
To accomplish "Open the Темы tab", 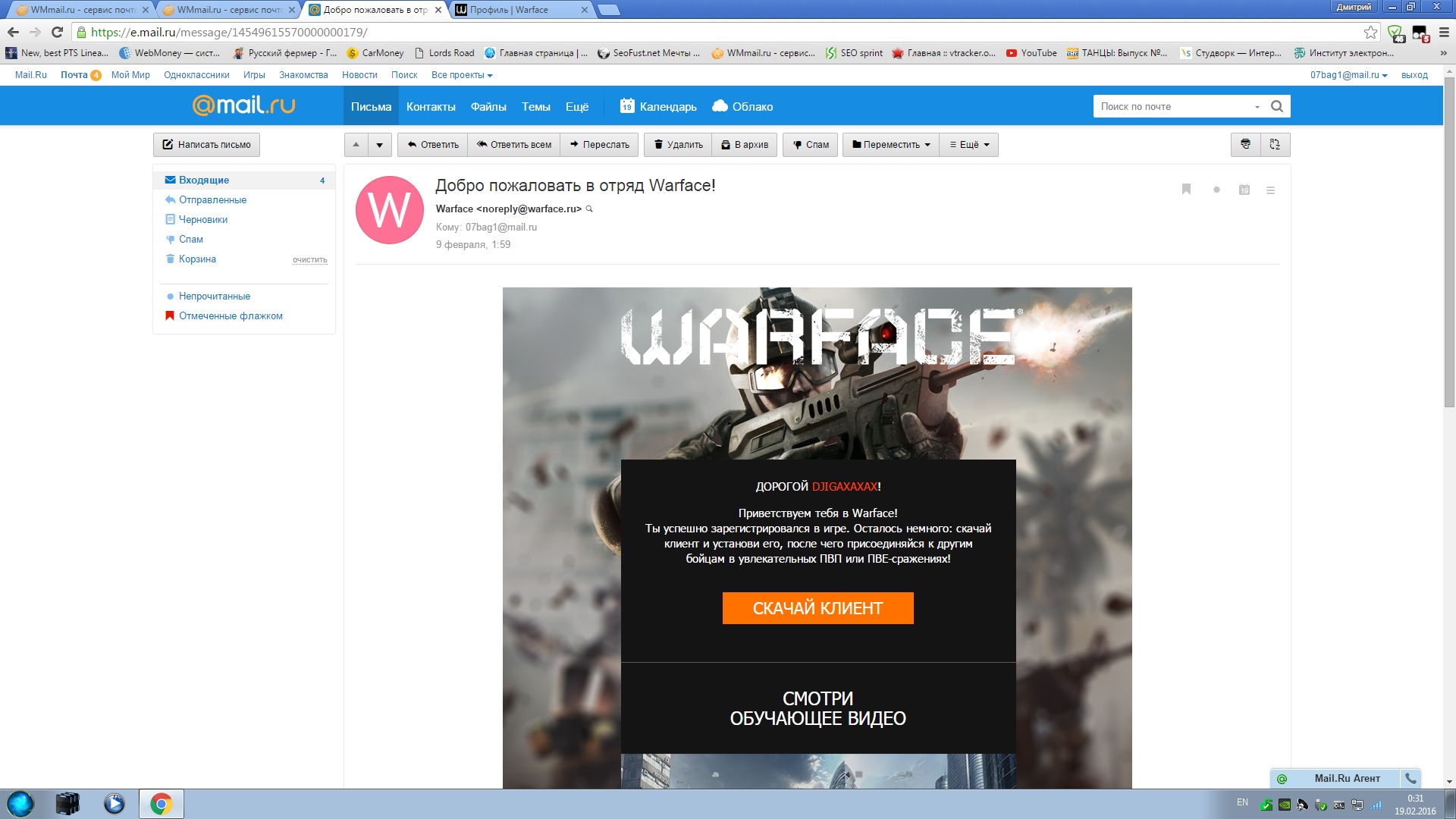I will [535, 106].
